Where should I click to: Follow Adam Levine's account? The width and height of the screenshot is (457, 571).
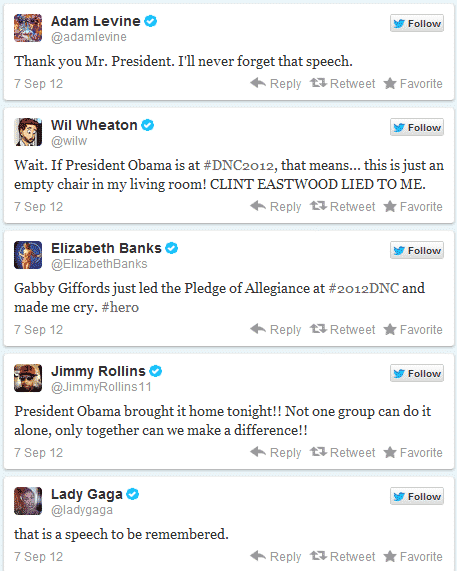click(x=417, y=23)
